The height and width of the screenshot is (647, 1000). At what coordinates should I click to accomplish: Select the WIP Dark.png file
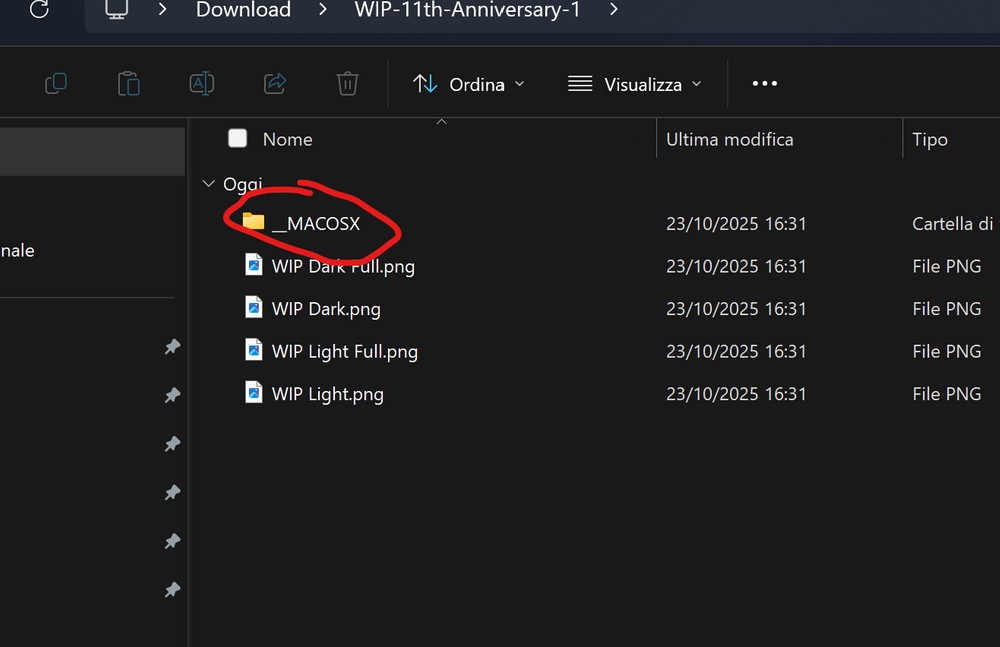(x=326, y=309)
